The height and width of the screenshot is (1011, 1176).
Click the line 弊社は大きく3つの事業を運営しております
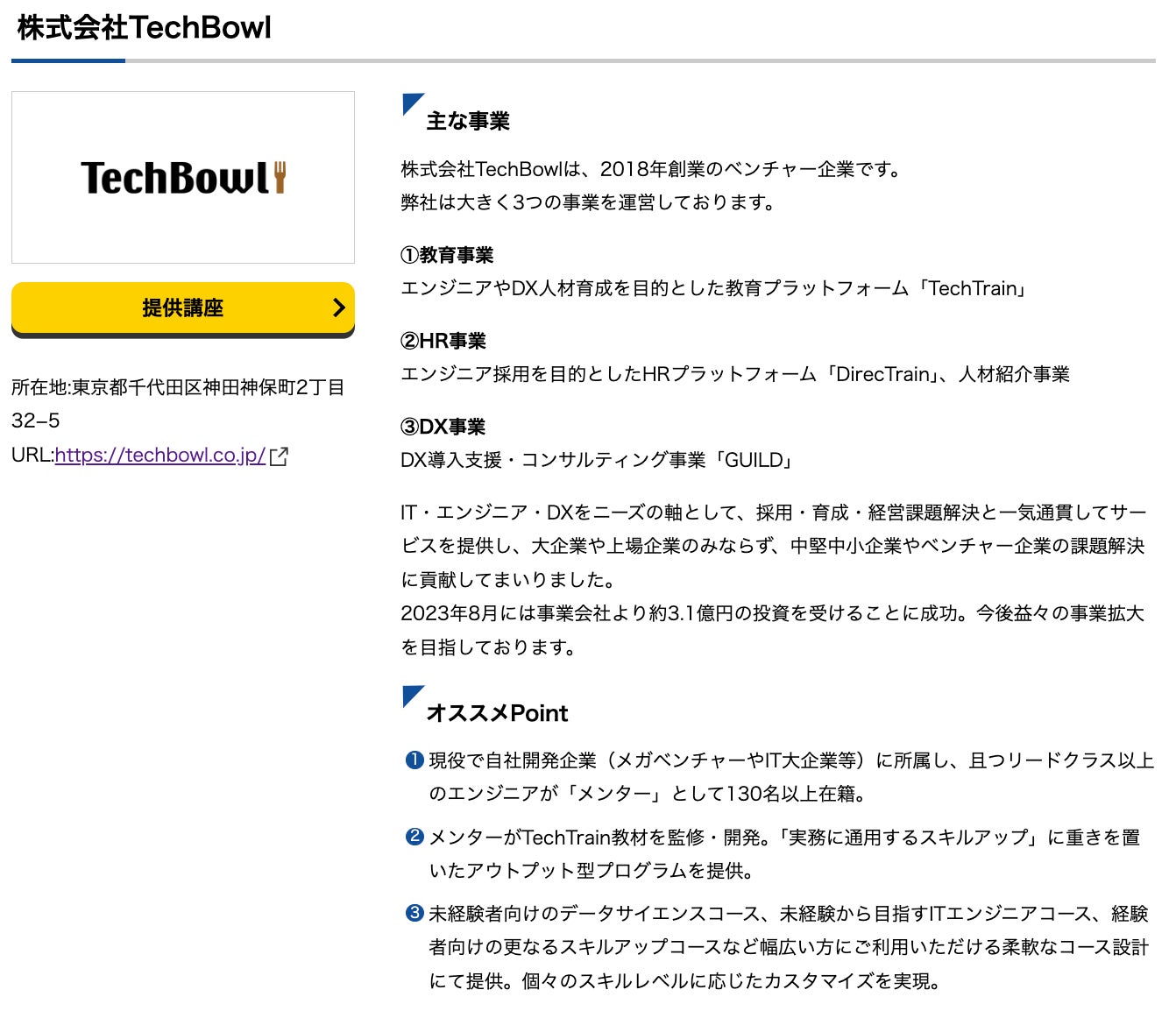[590, 202]
